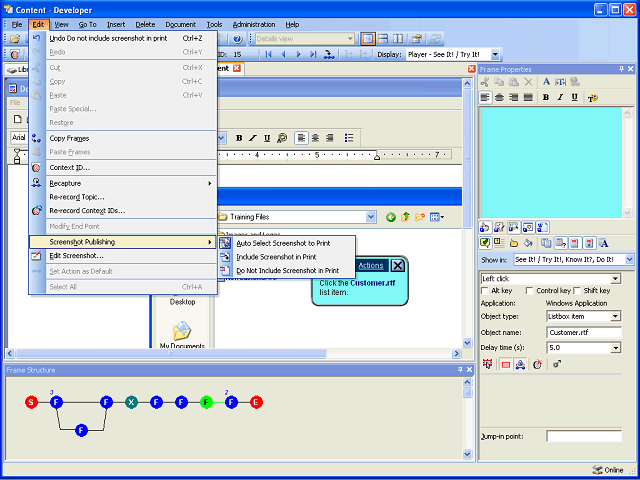Open the Administration menu
The image size is (640, 480).
[254, 24]
